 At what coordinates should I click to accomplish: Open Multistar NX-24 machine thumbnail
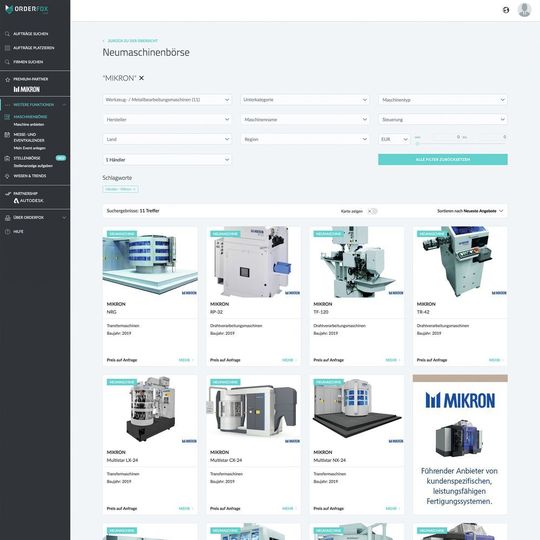357,410
